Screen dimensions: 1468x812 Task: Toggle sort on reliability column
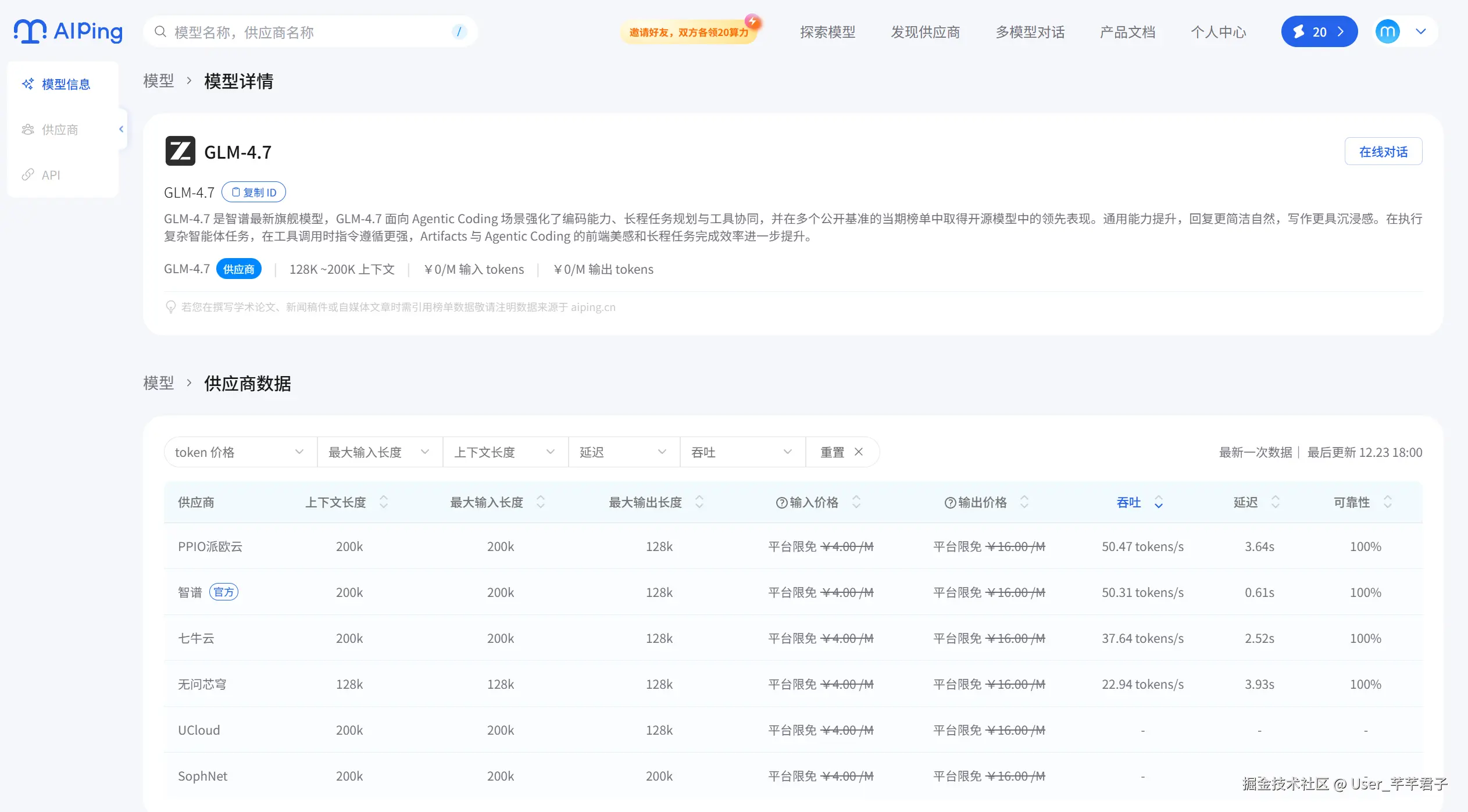click(x=1387, y=502)
